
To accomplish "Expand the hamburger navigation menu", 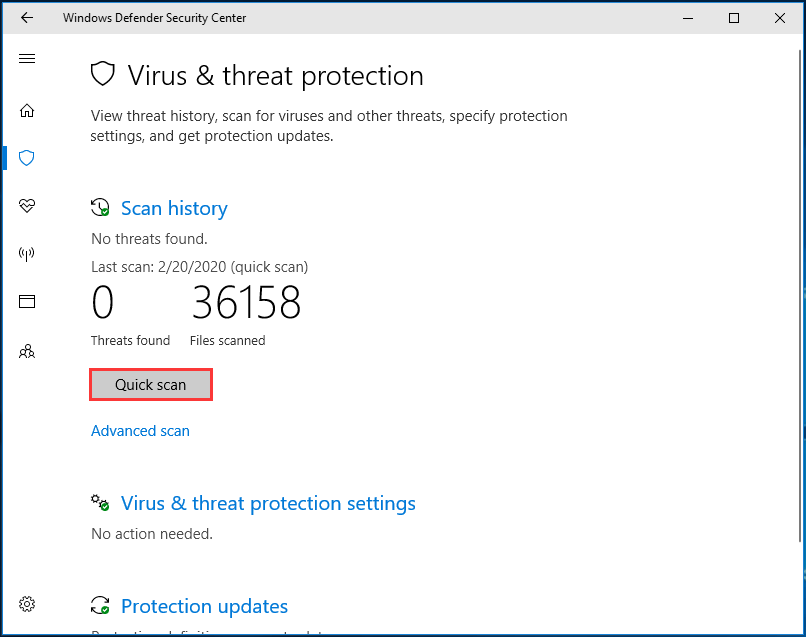I will coord(27,59).
